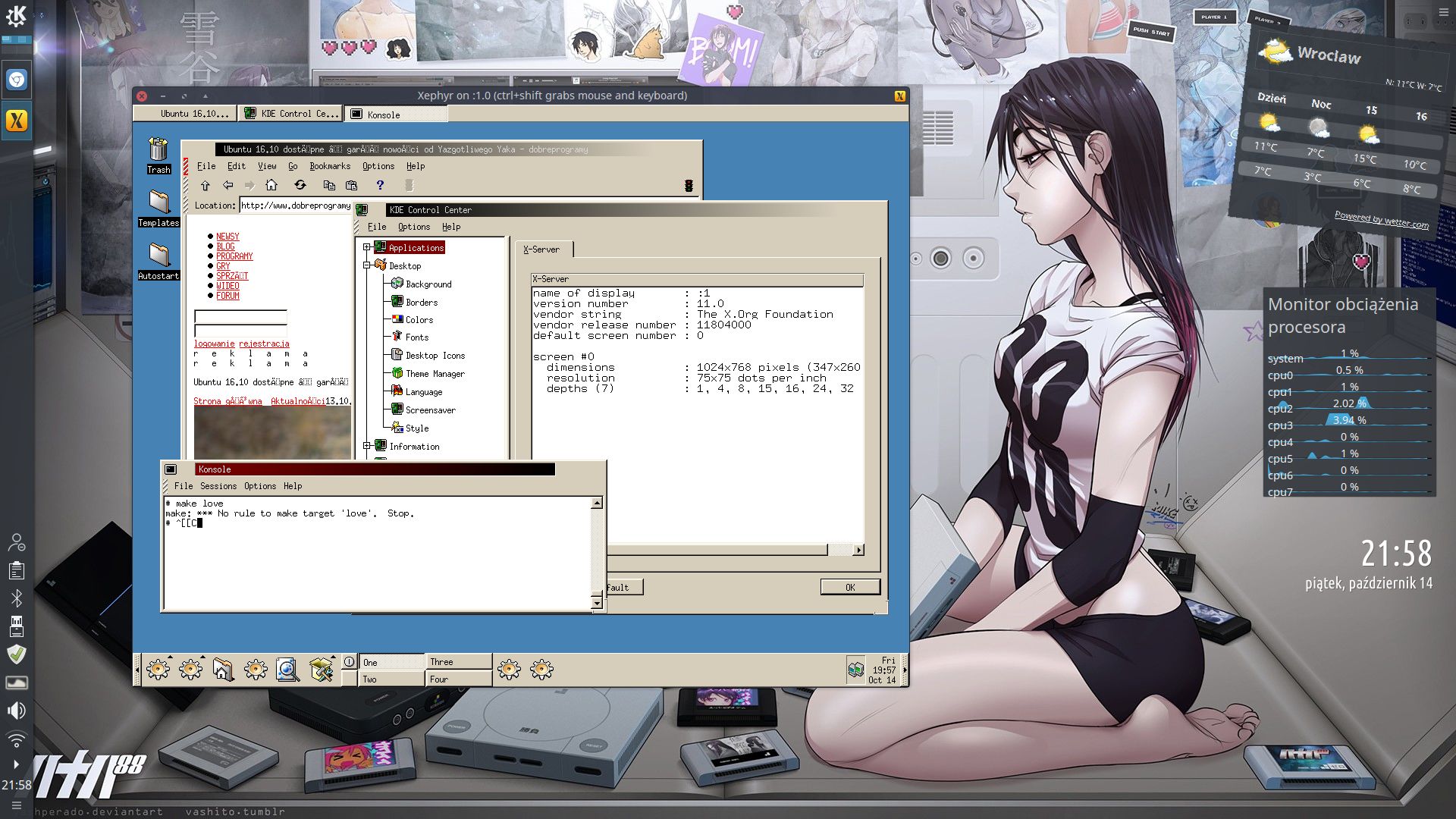Open the utilities box icon in kpanel

point(321,670)
